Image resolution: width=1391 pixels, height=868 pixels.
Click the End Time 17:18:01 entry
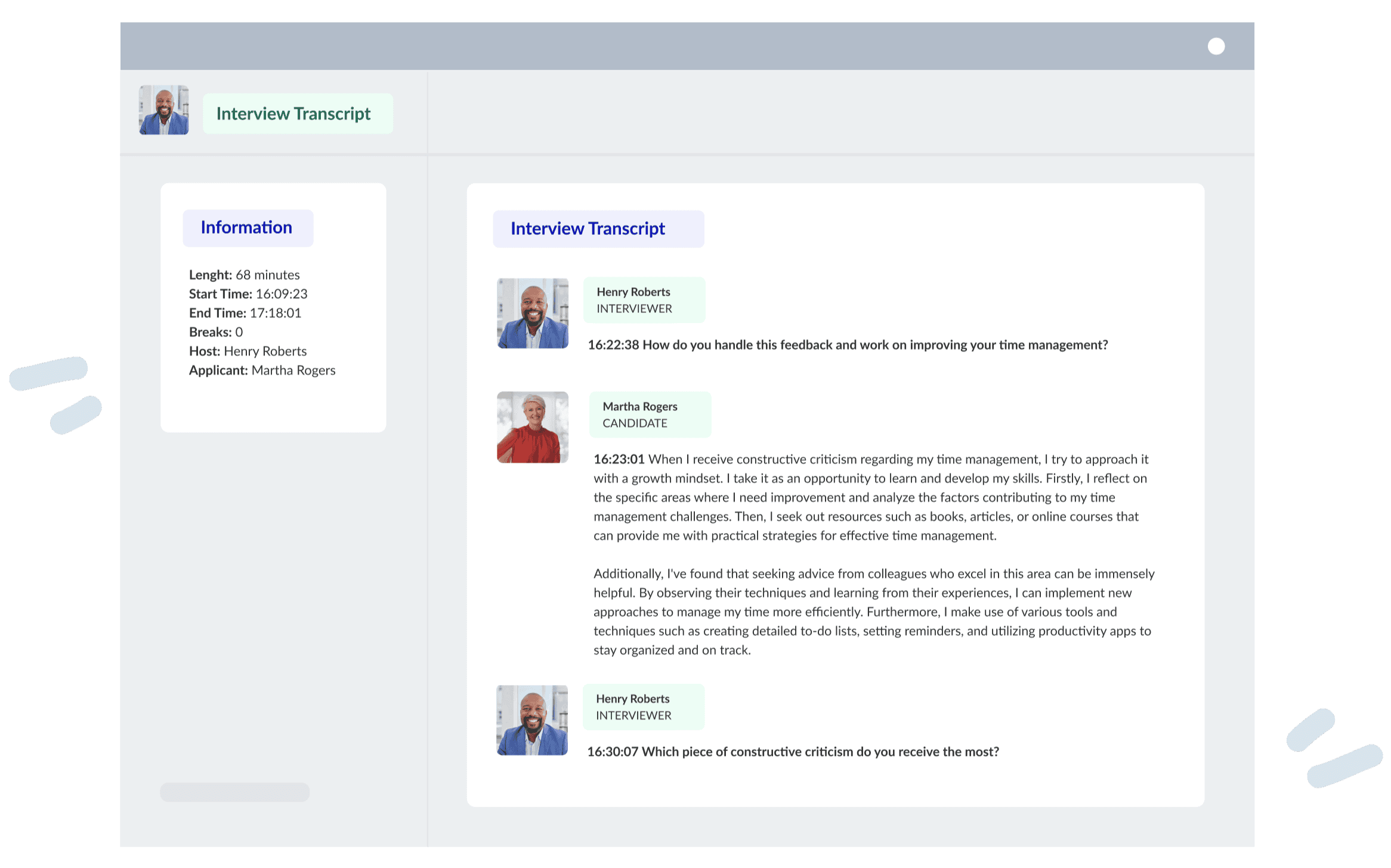245,313
